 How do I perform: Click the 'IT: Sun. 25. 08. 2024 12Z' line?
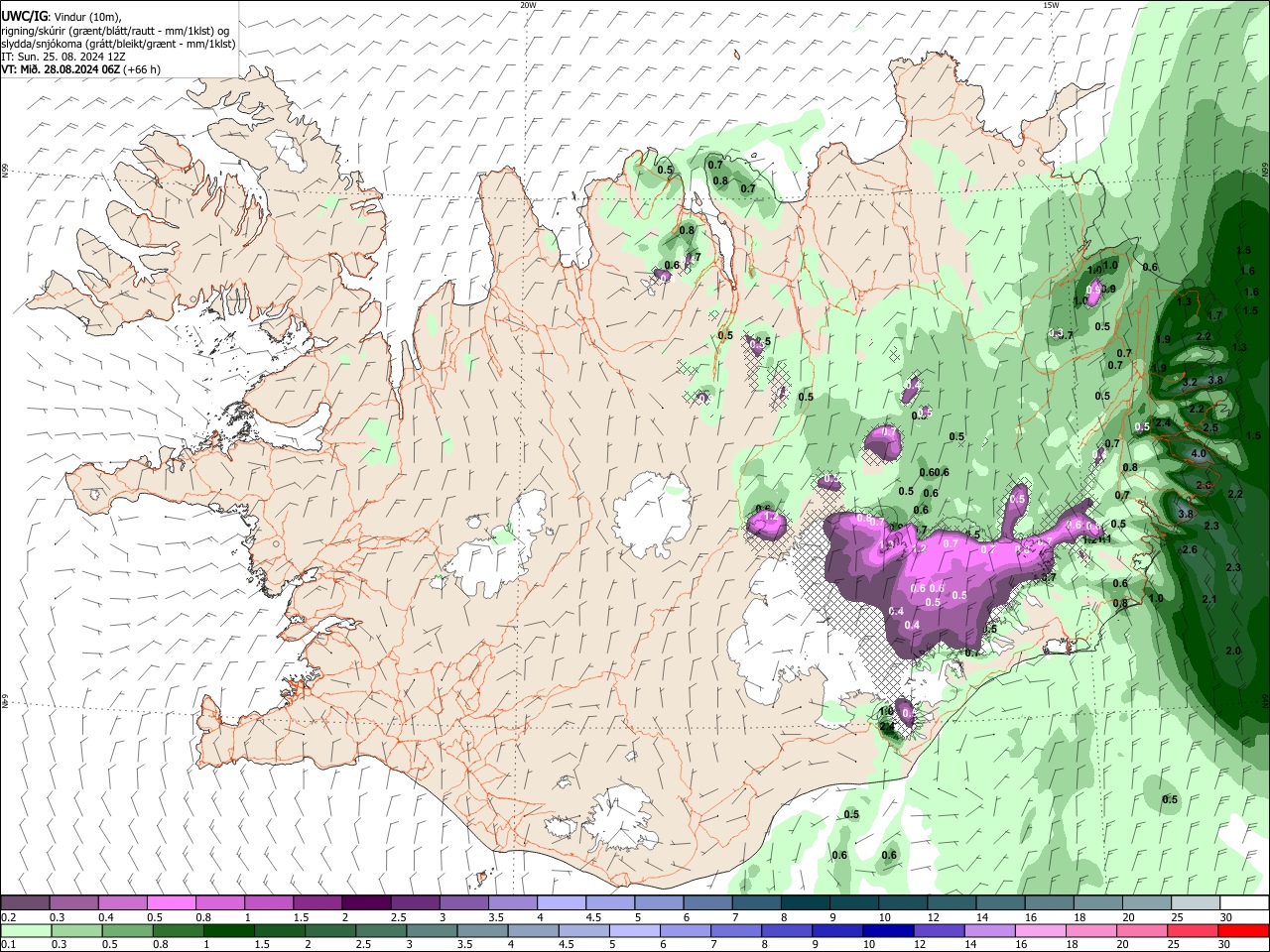(63, 57)
